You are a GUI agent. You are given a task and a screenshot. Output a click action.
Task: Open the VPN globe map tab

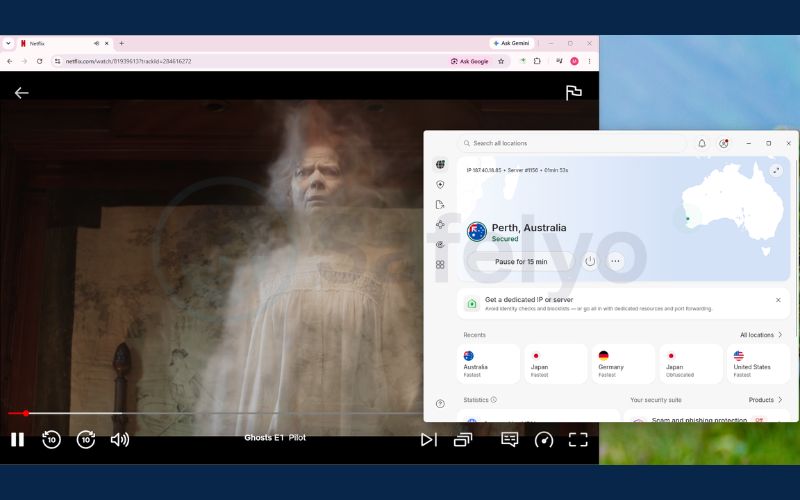(440, 164)
